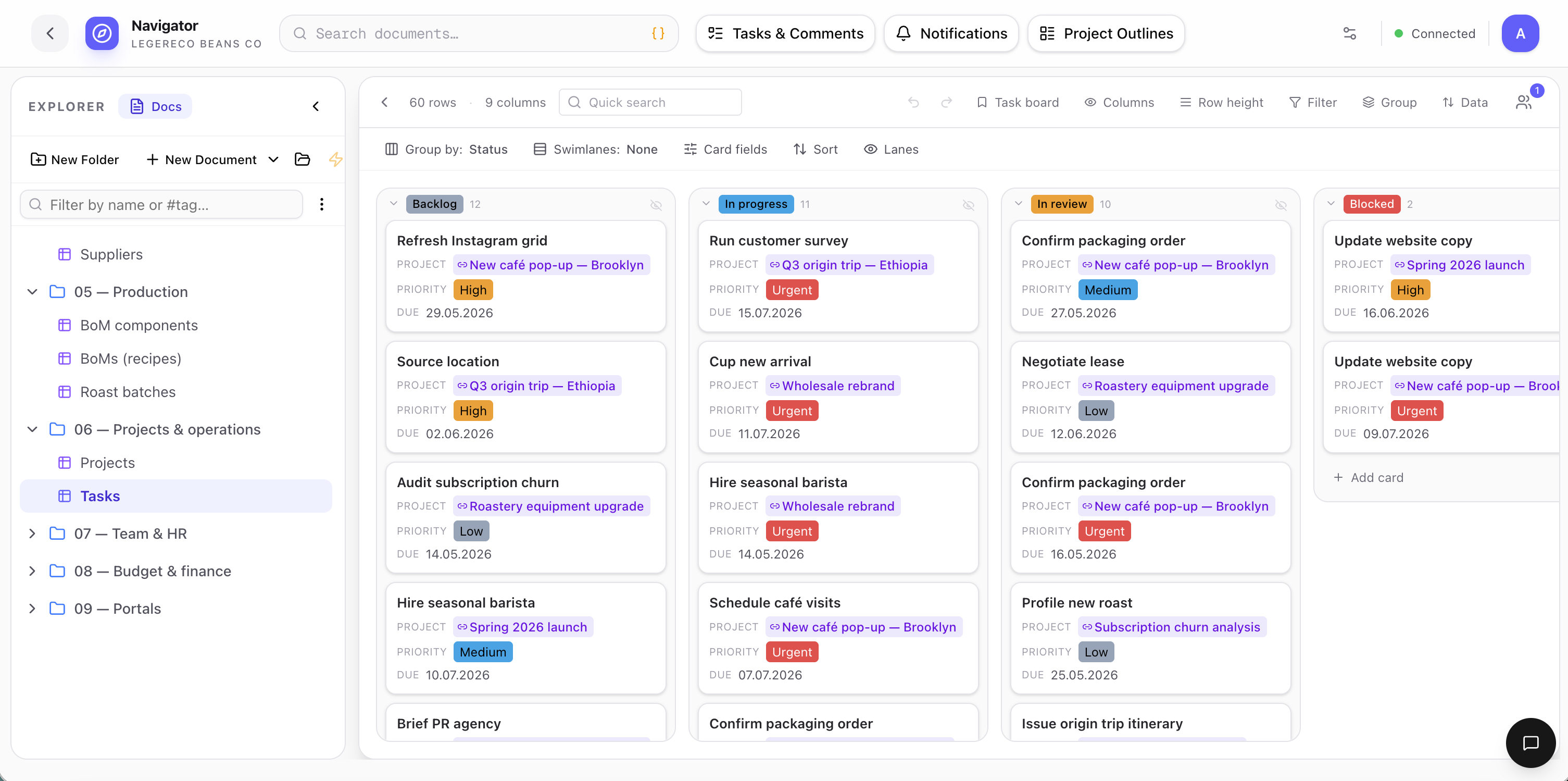1568x781 pixels.
Task: Open the Projects table in the tree
Action: [x=108, y=463]
